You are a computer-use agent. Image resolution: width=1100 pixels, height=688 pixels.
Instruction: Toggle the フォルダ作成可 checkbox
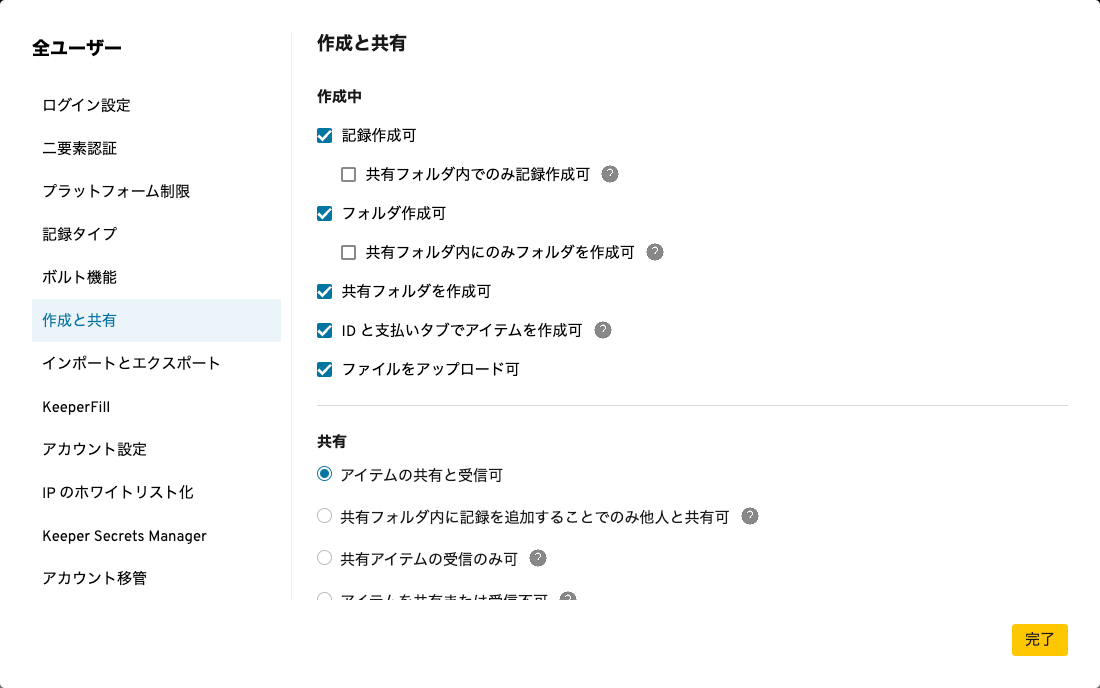(x=324, y=213)
